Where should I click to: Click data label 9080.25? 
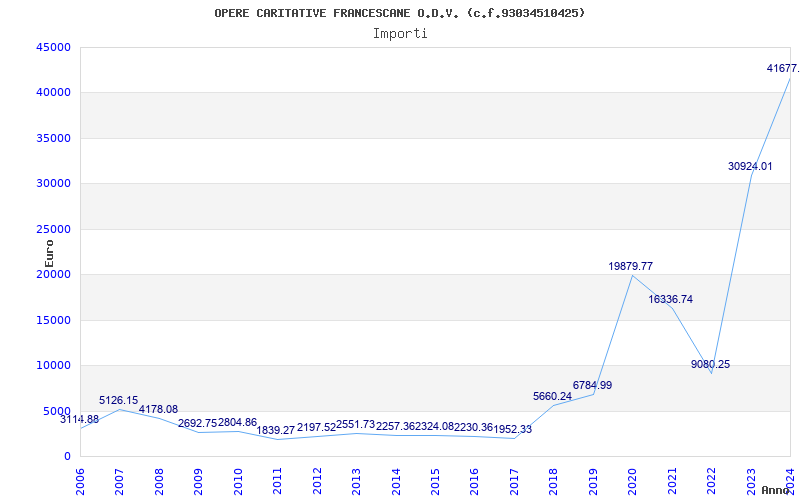(x=711, y=364)
